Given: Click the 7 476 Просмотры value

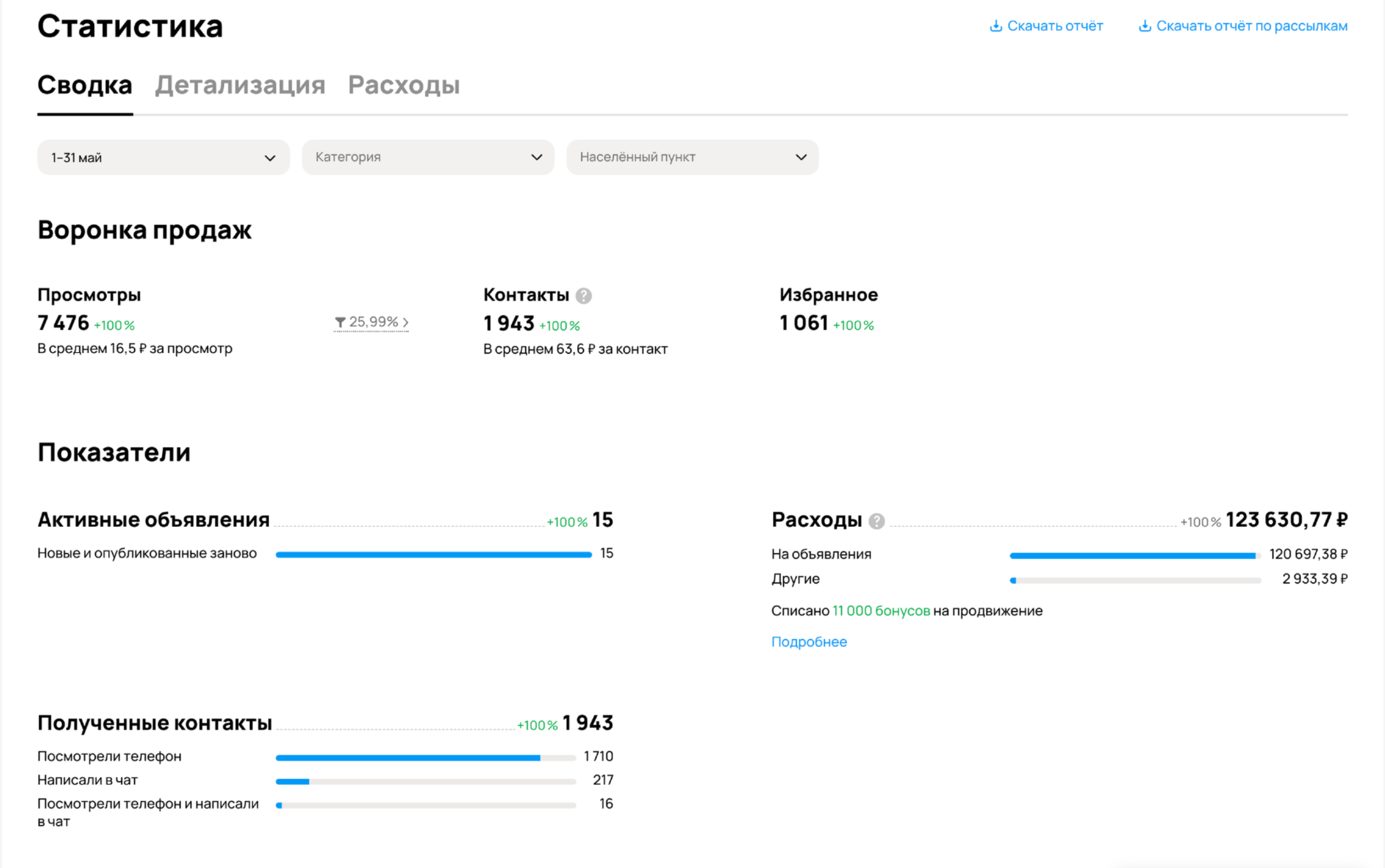Looking at the screenshot, I should [x=63, y=323].
